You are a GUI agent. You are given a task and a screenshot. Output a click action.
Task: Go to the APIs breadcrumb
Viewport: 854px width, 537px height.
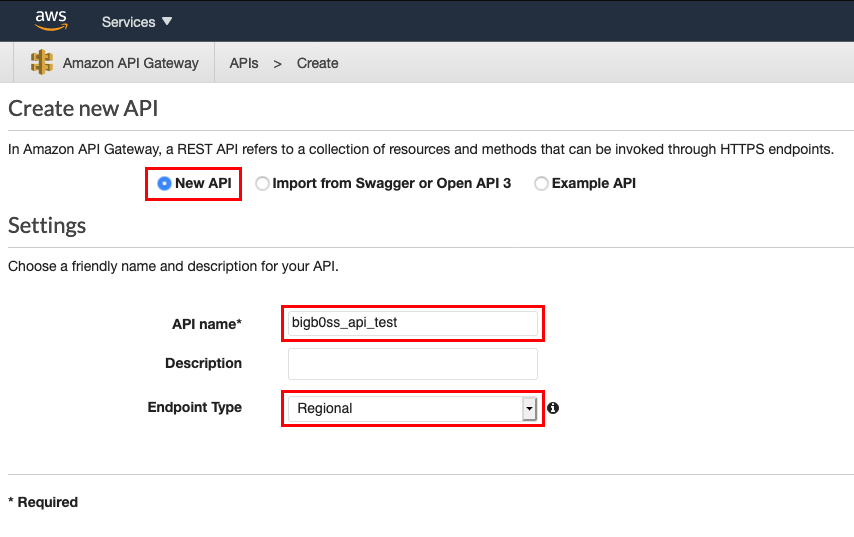click(x=243, y=63)
